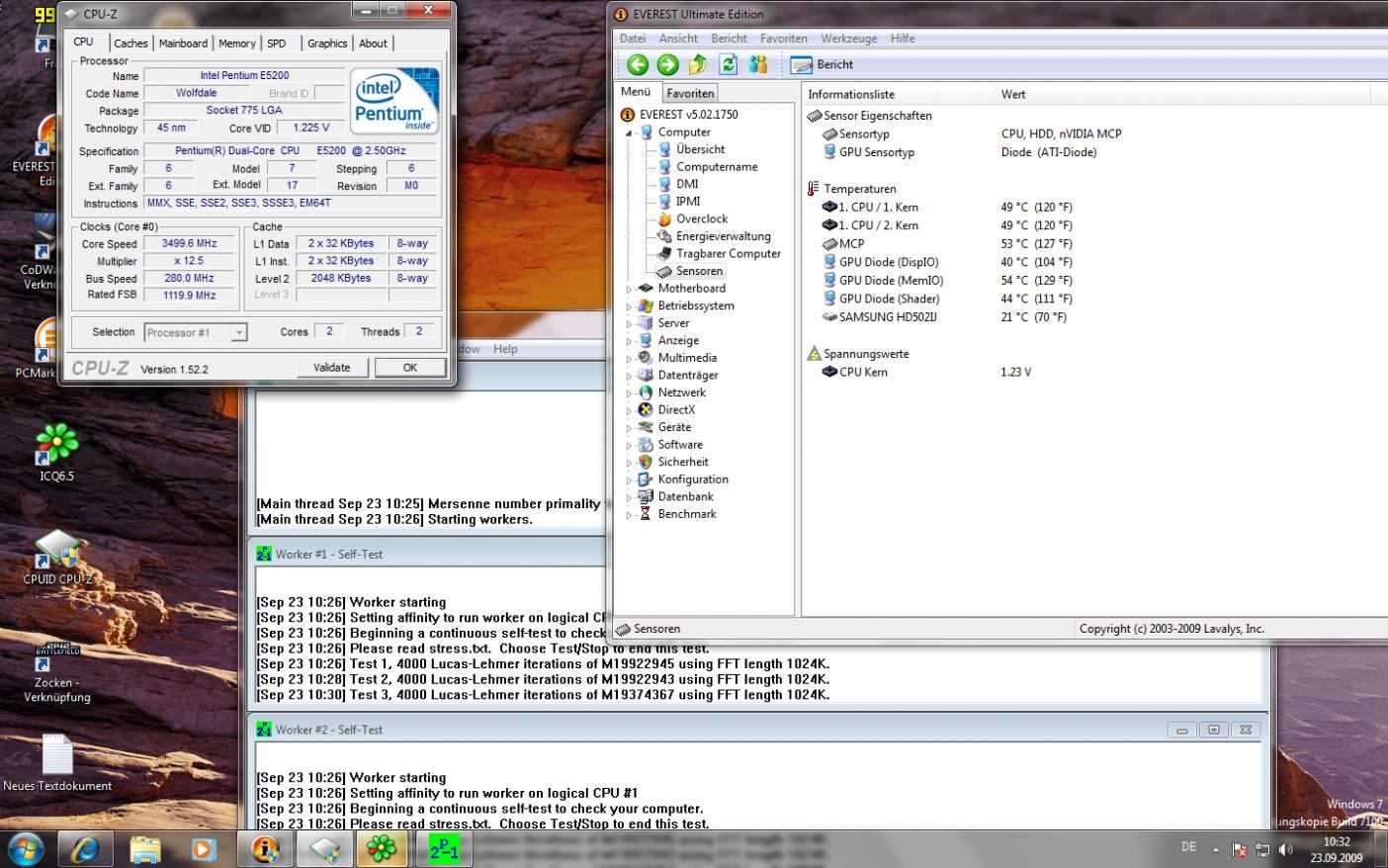Click the Prime95 taskbar icon
The image size is (1388, 868).
tap(443, 848)
